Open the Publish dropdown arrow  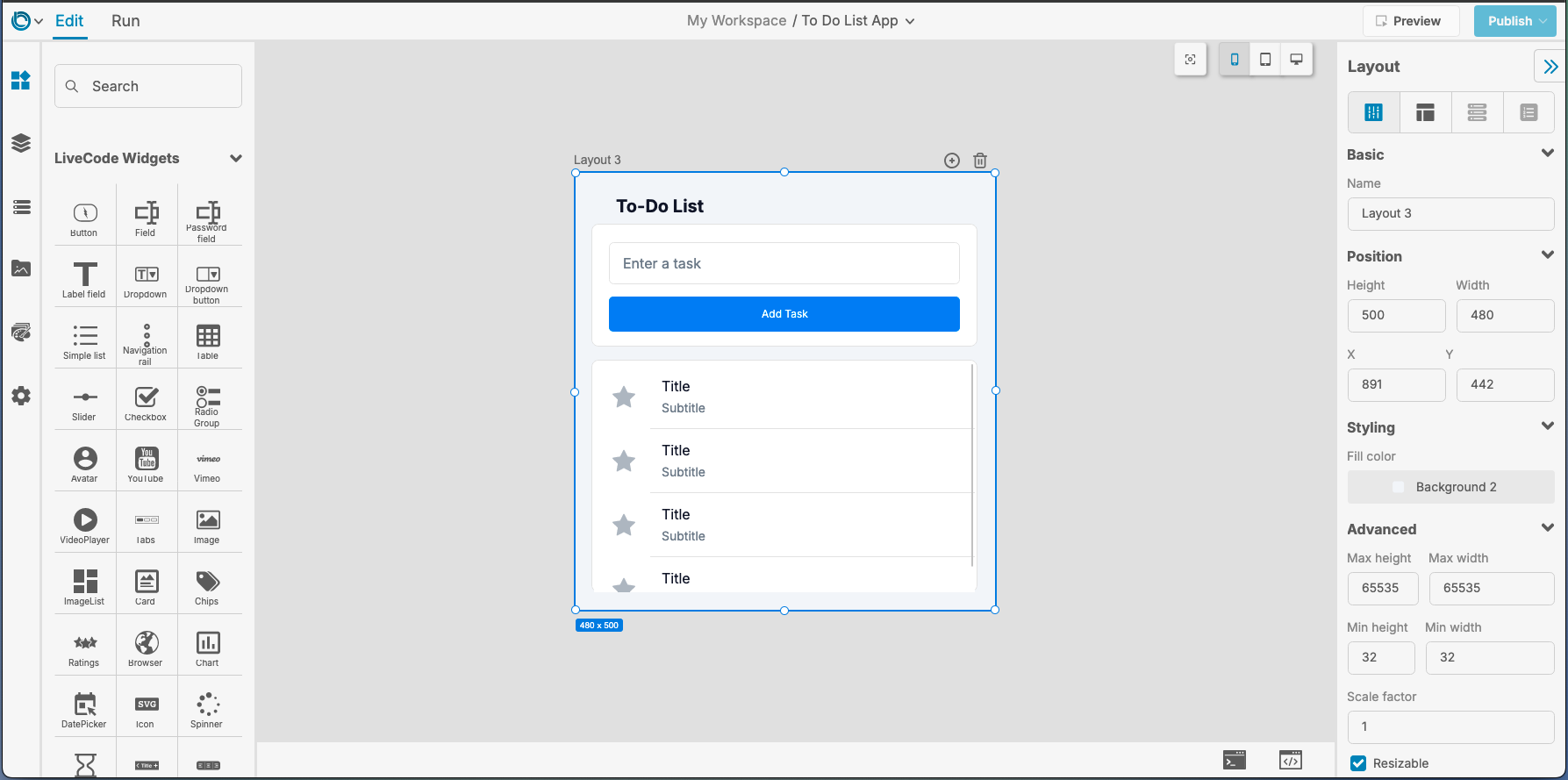(1543, 21)
